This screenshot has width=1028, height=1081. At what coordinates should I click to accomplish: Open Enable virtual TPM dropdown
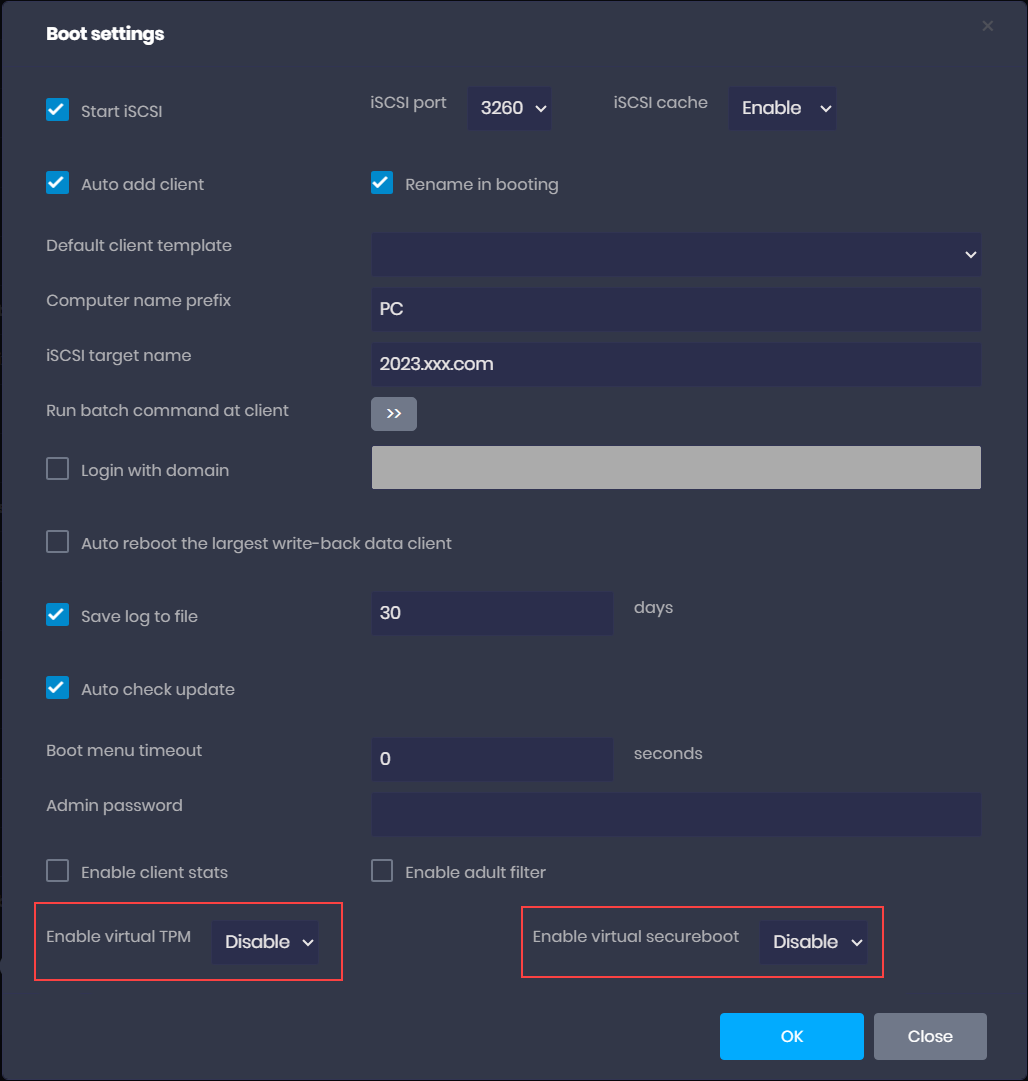266,942
